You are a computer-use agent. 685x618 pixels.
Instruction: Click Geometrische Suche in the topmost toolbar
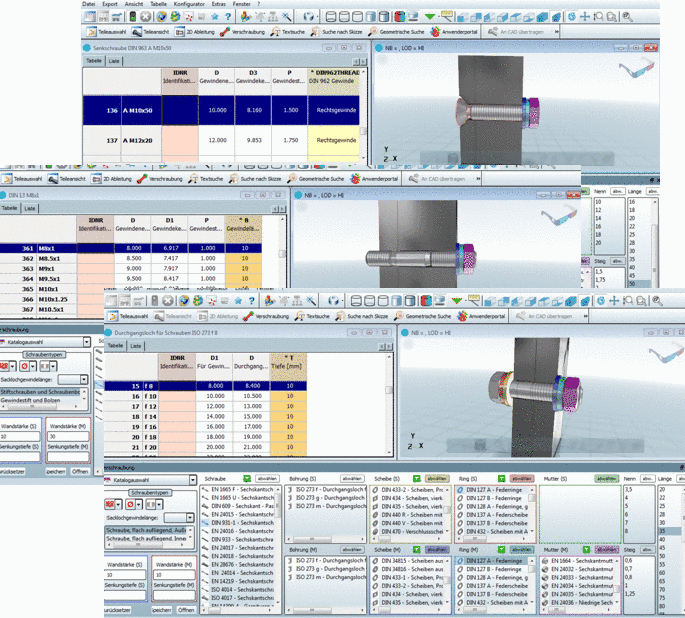(x=396, y=32)
